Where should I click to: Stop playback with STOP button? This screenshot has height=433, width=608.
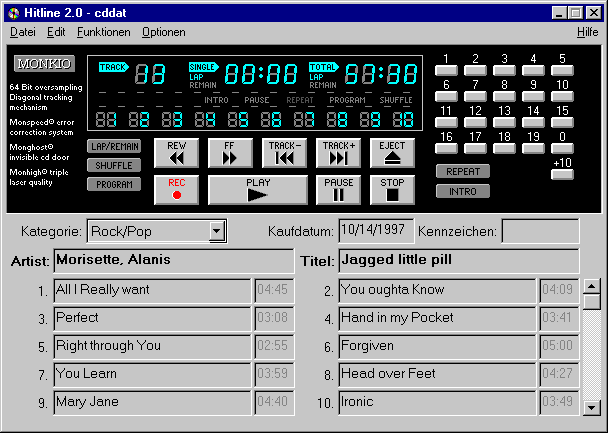[x=392, y=190]
